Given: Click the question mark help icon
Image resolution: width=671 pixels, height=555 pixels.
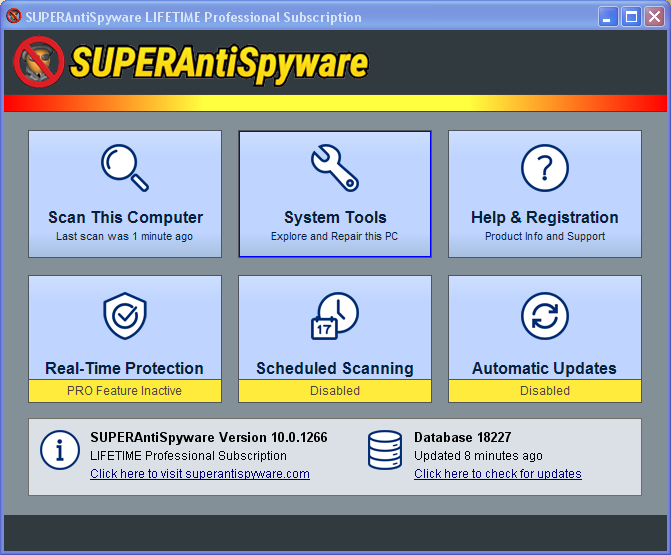Looking at the screenshot, I should point(545,168).
